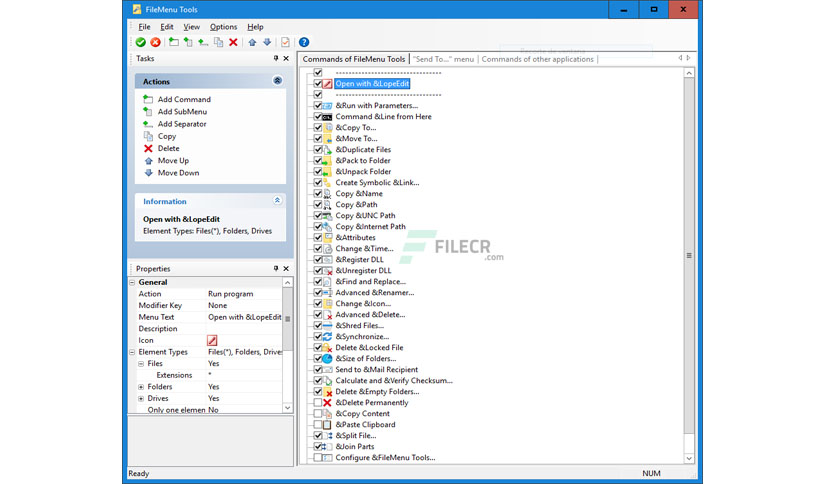Collapse the General property group
This screenshot has width=836, height=484.
[132, 282]
